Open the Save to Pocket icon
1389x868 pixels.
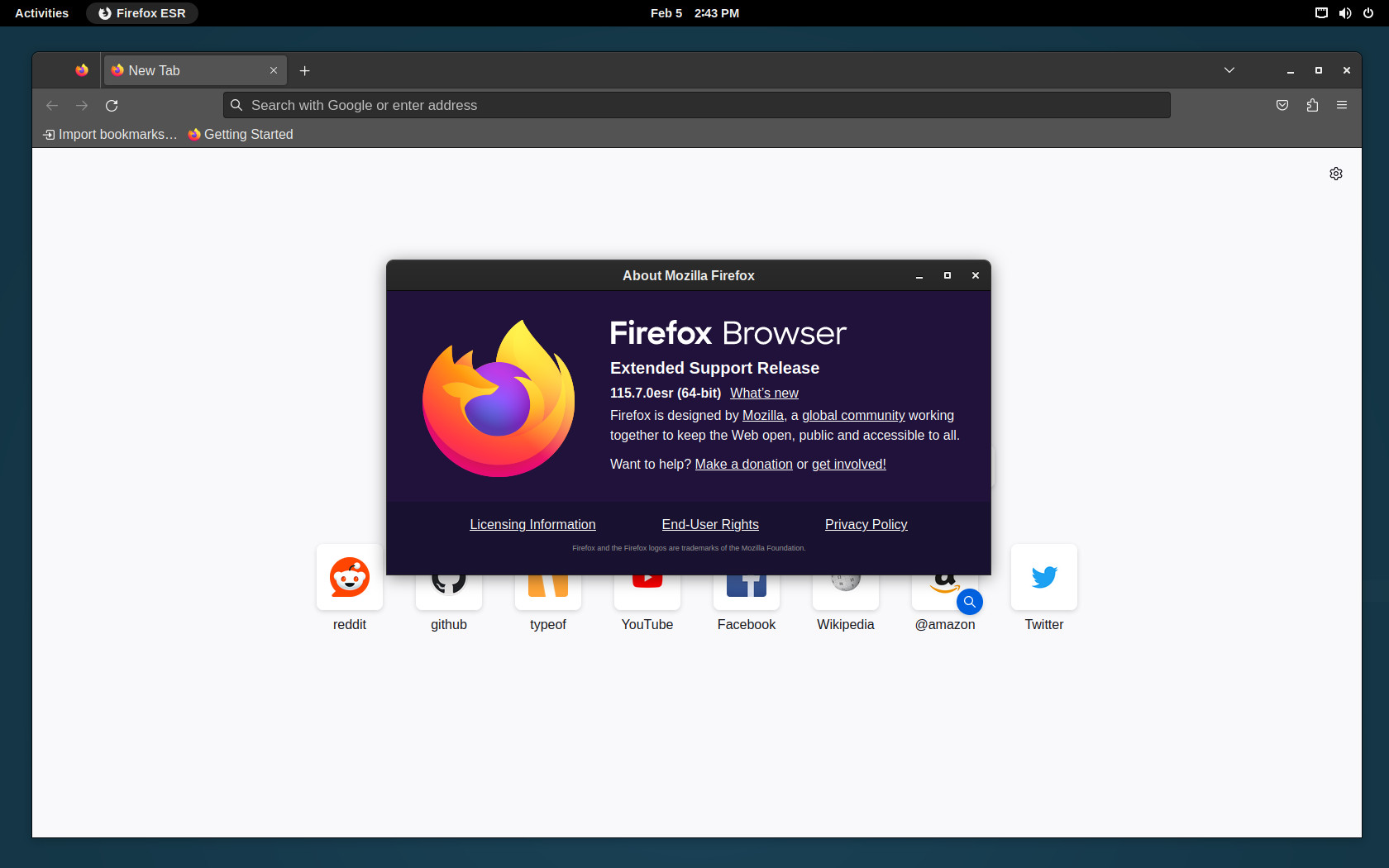(x=1282, y=105)
